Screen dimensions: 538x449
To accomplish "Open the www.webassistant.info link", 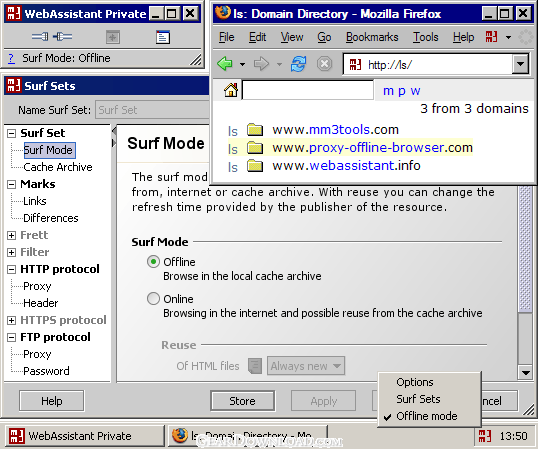I will coord(347,166).
